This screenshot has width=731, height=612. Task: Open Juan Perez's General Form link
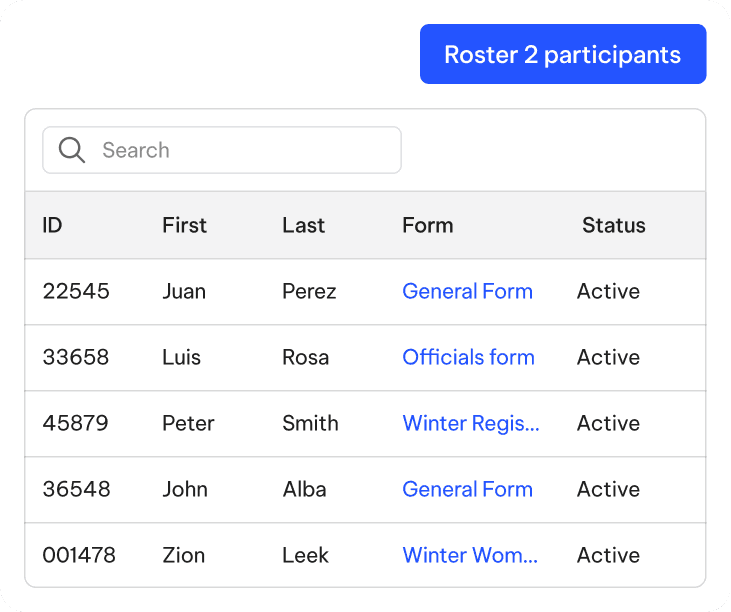pos(467,291)
